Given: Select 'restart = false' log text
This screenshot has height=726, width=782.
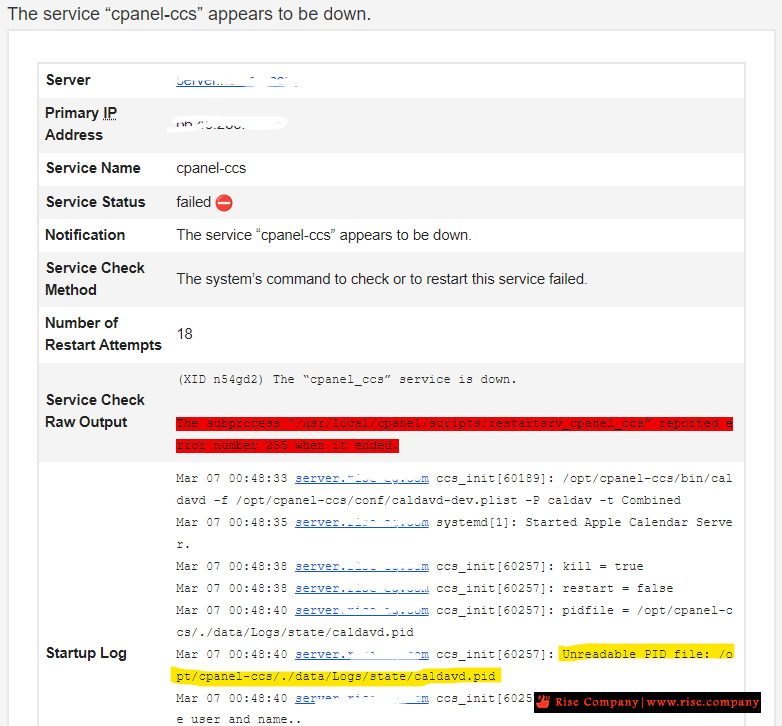Looking at the screenshot, I should pos(618,588).
